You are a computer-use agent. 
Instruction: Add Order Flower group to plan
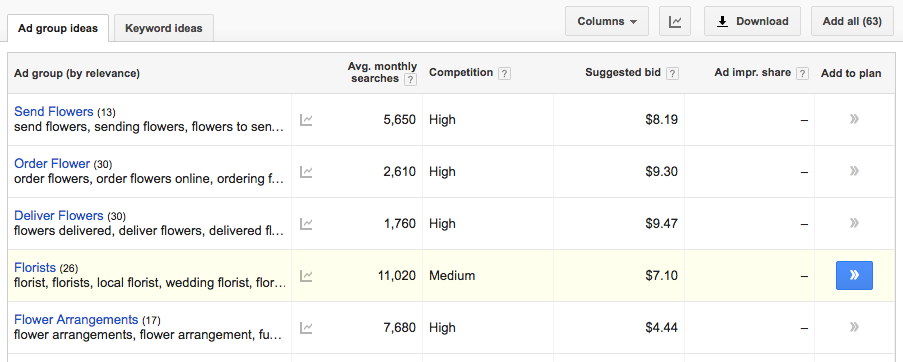854,171
